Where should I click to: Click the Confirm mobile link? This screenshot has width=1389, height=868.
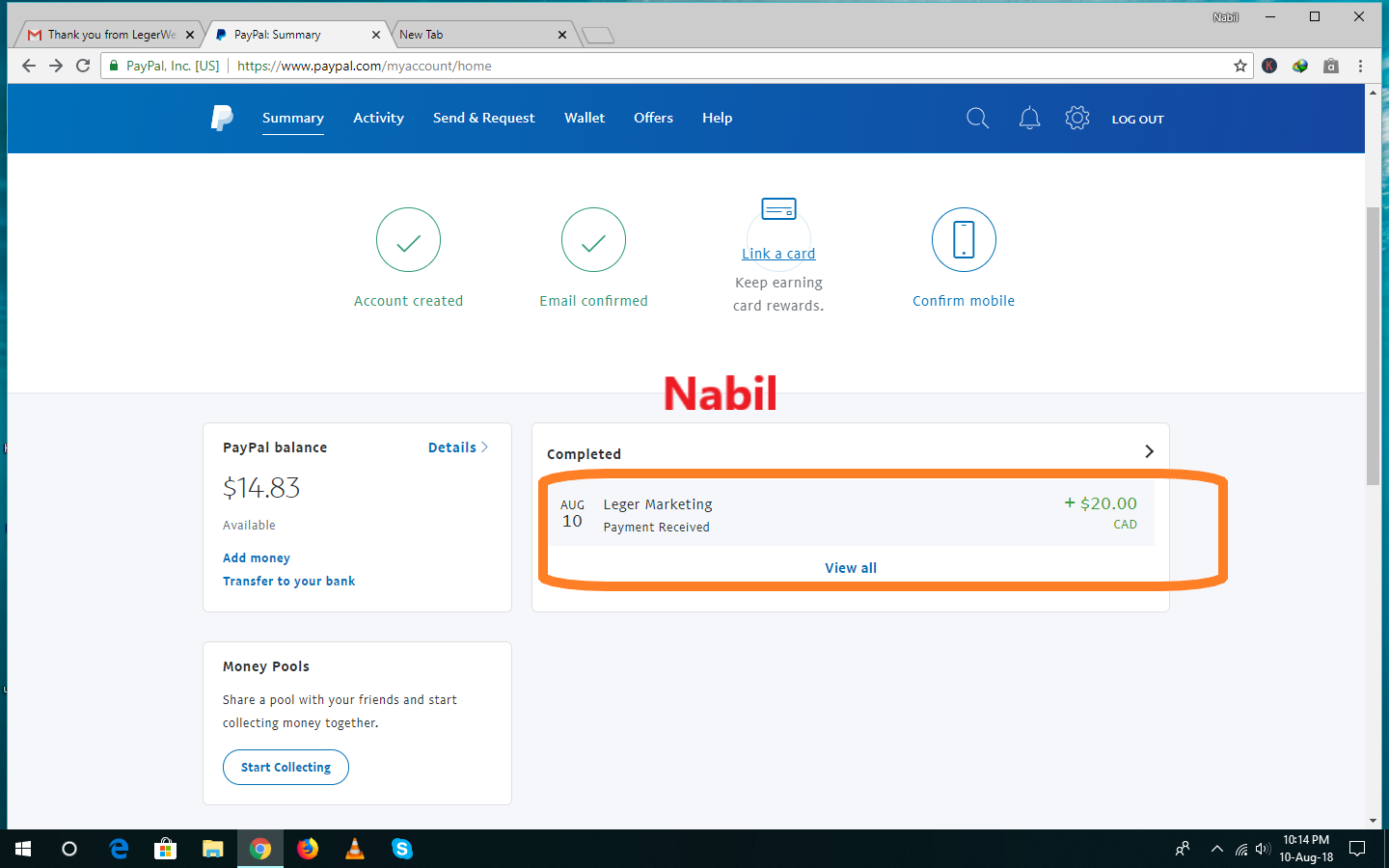(x=964, y=301)
